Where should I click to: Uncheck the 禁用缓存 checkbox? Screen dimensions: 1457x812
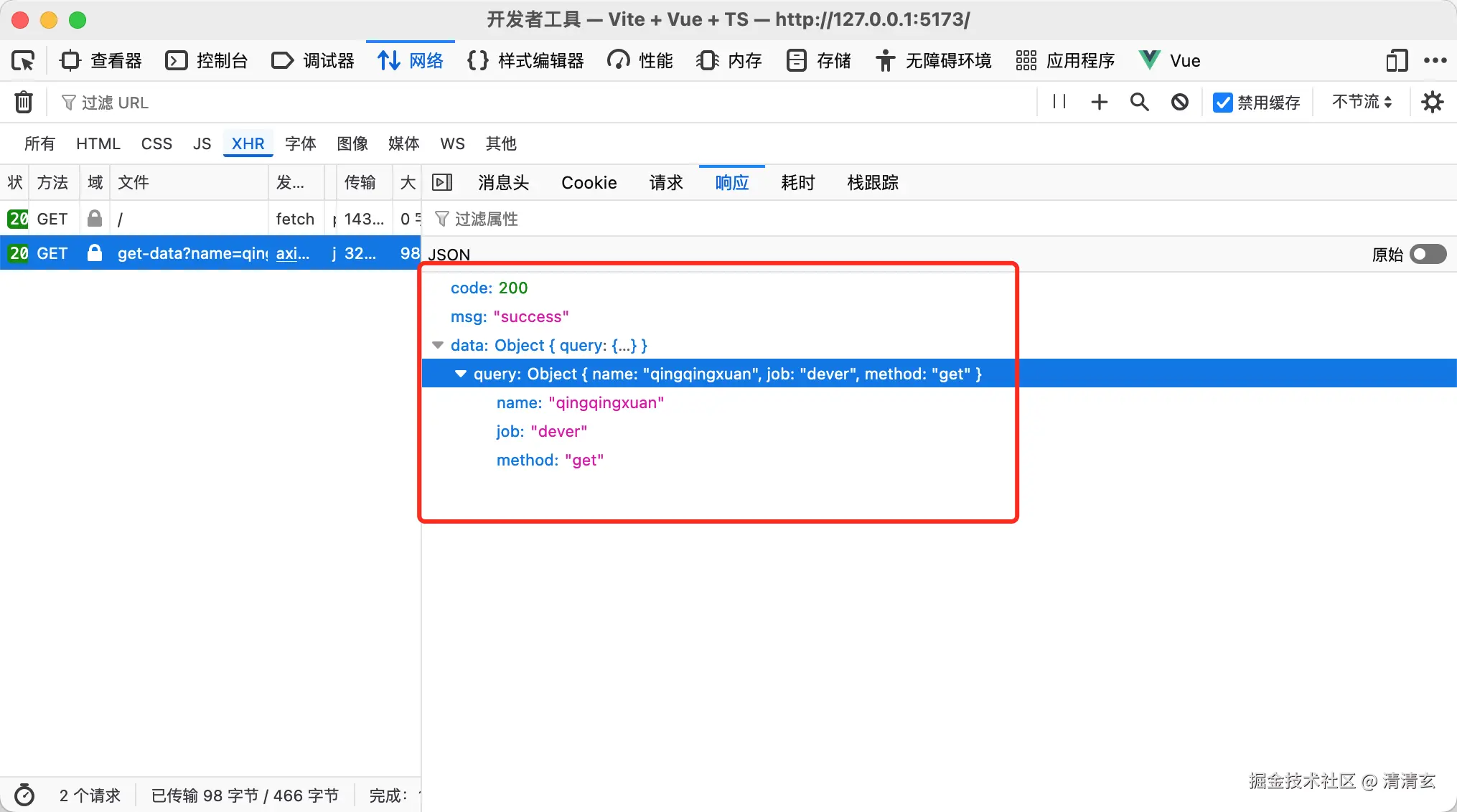1222,102
